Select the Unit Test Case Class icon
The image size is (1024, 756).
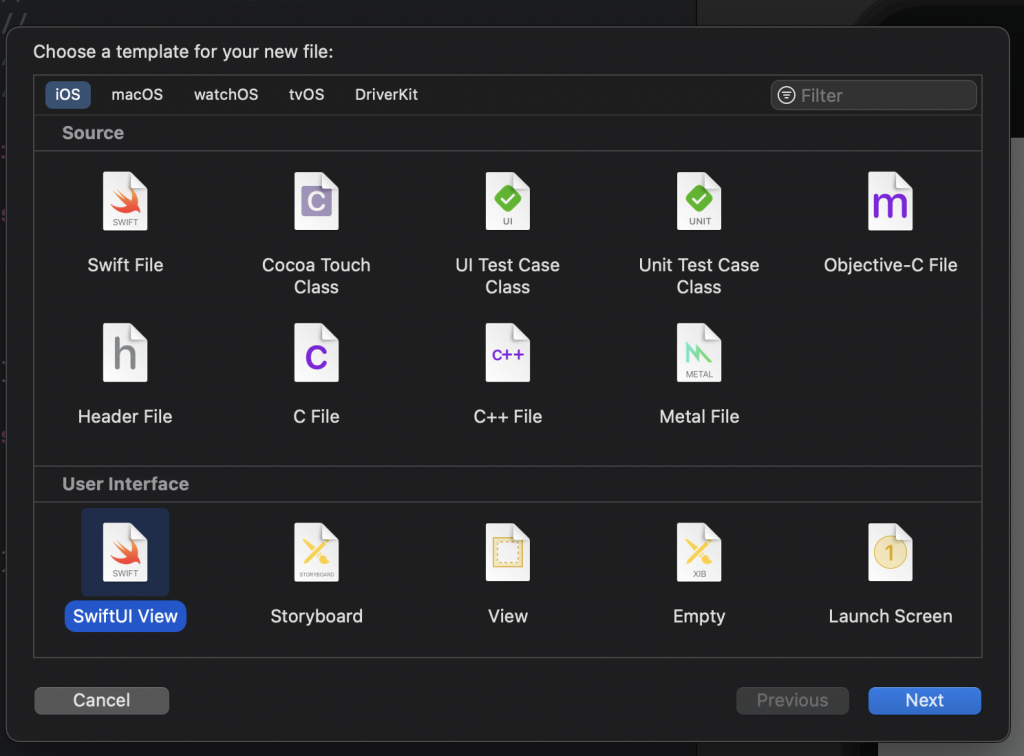point(699,201)
